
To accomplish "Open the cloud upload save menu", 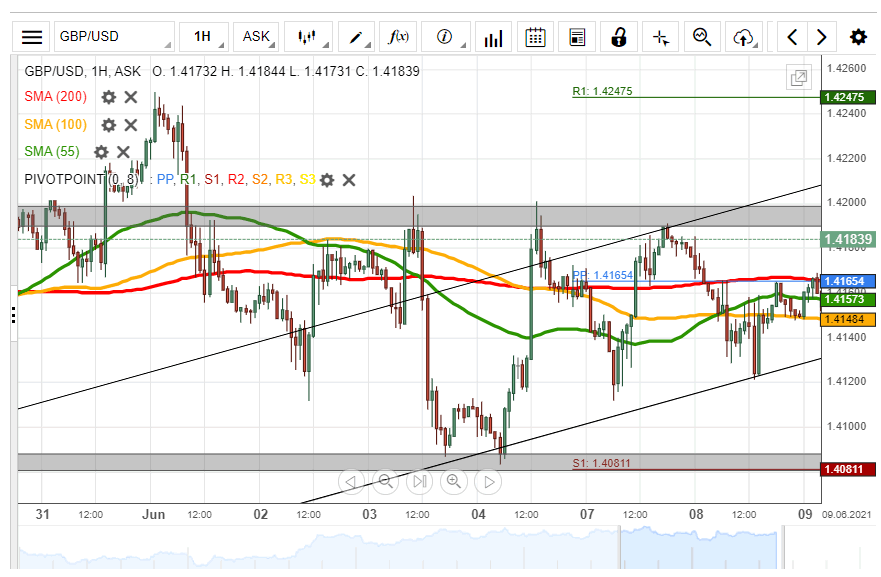I will point(744,37).
